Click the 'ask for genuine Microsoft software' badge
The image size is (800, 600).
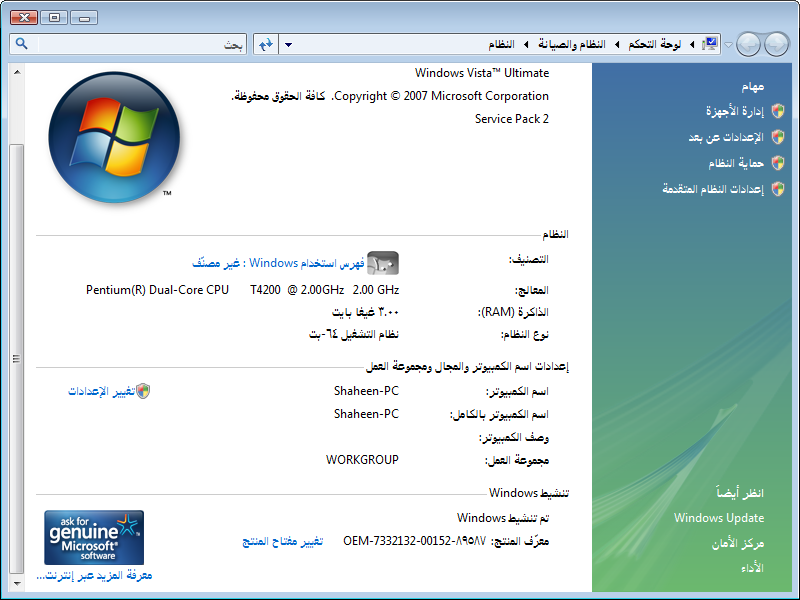(94, 537)
